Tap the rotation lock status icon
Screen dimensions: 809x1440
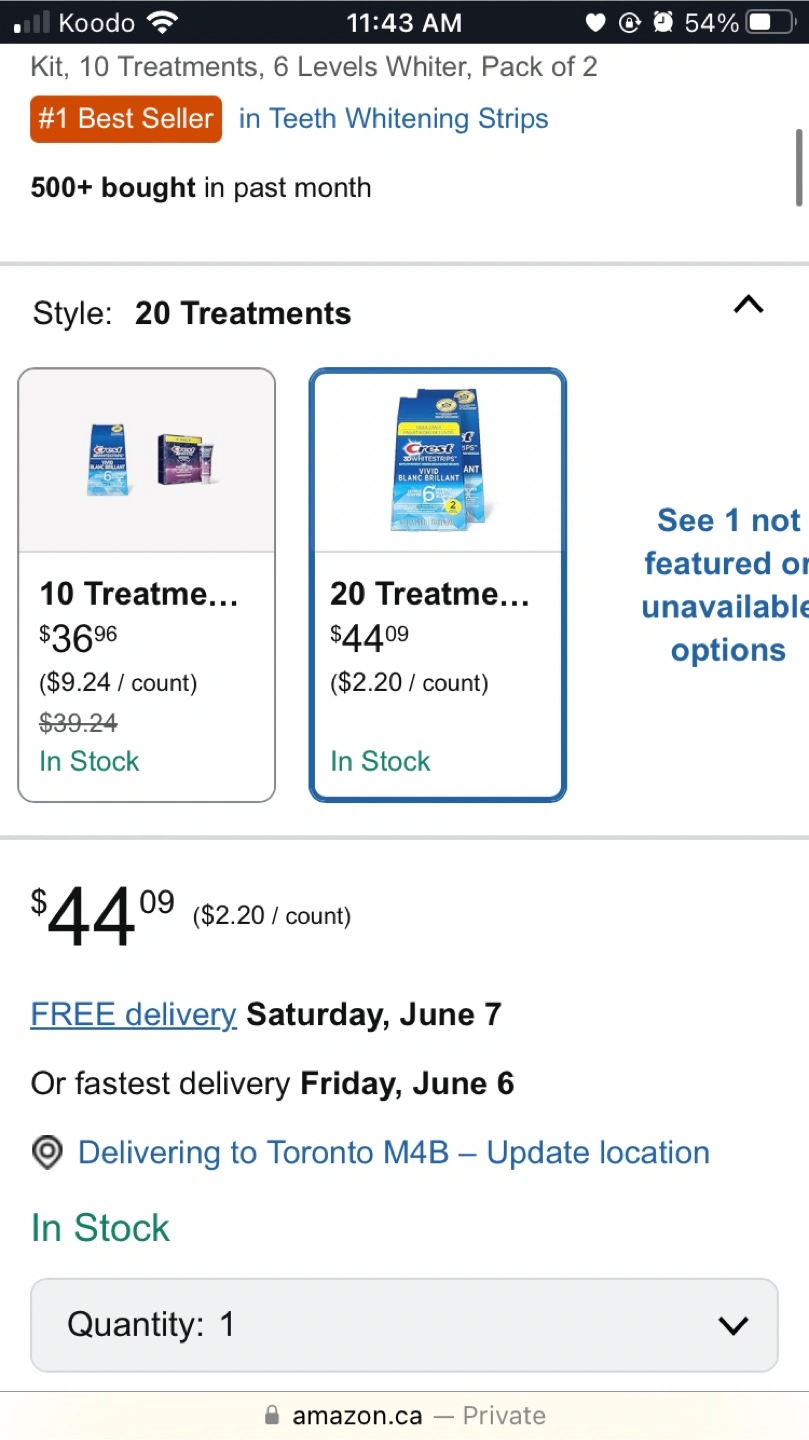click(x=629, y=22)
